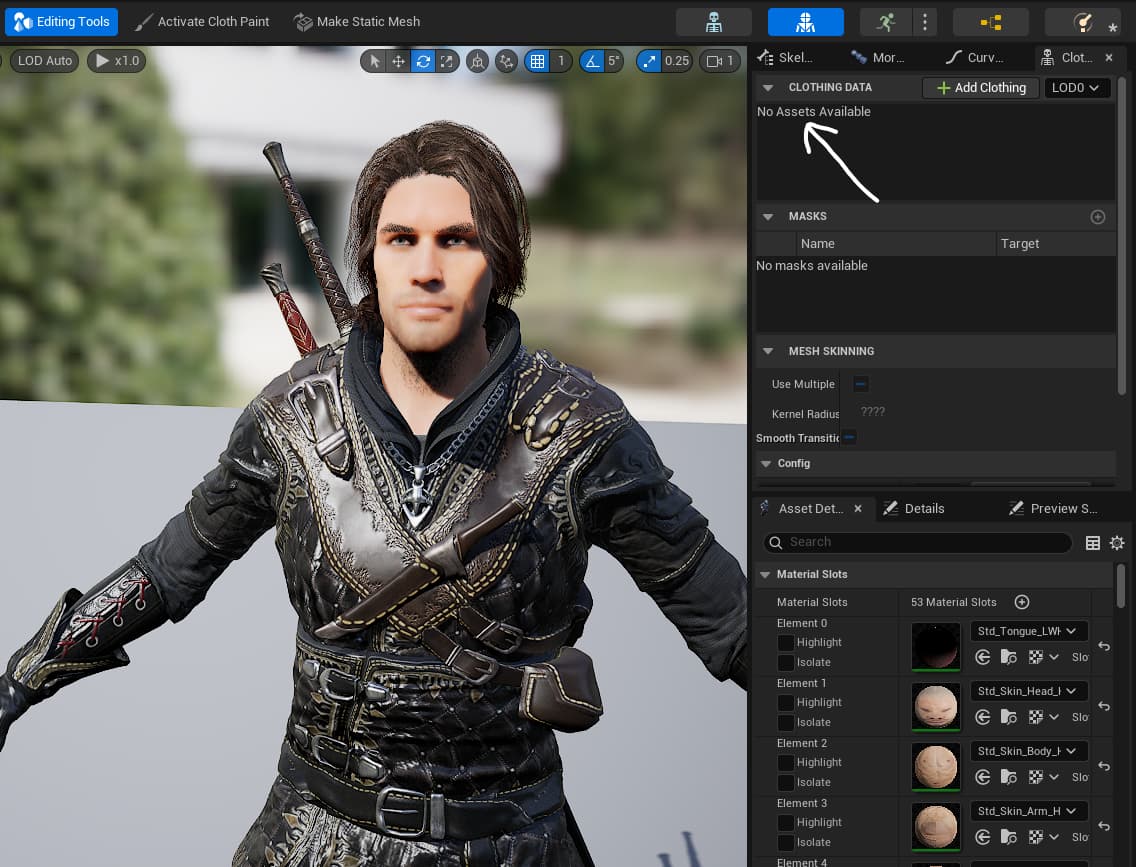Collapse the Masks section

click(x=768, y=217)
